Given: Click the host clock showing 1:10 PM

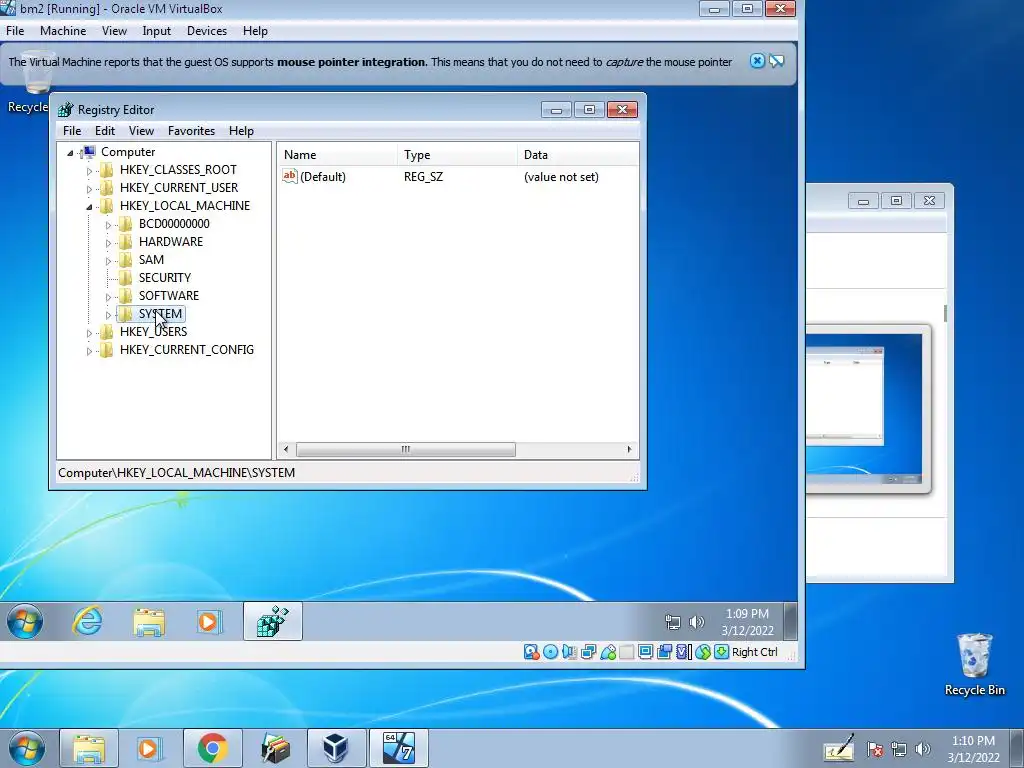Looking at the screenshot, I should (x=973, y=749).
